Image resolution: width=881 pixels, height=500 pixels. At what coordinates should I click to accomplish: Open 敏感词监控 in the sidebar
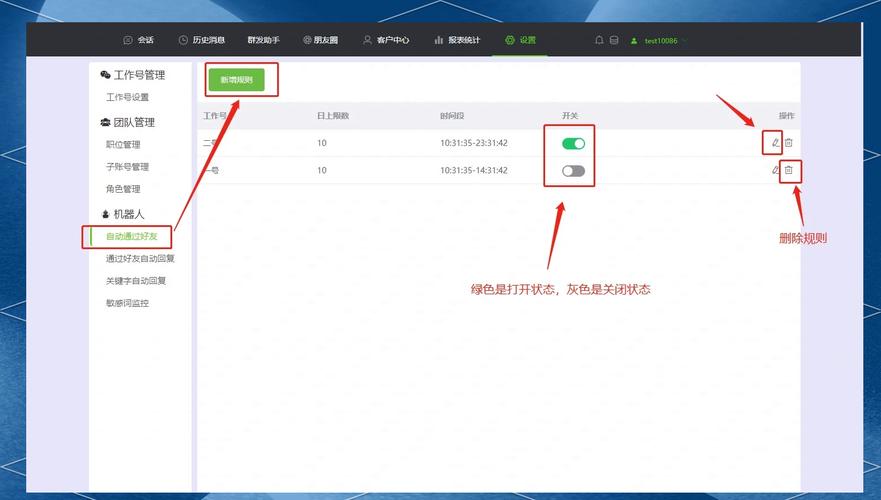pos(128,303)
